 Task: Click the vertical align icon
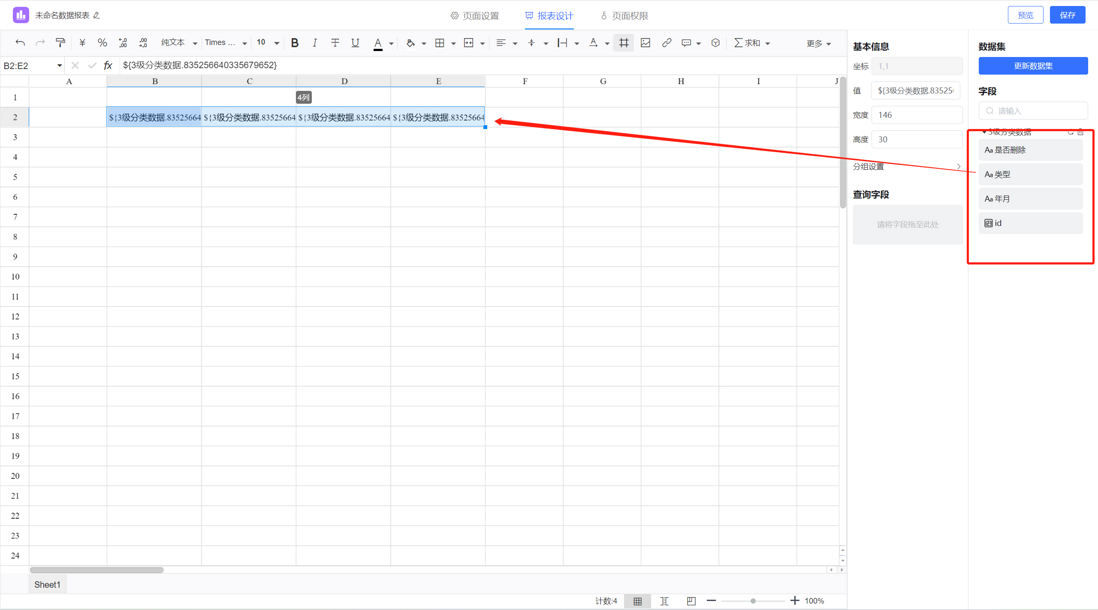point(531,43)
